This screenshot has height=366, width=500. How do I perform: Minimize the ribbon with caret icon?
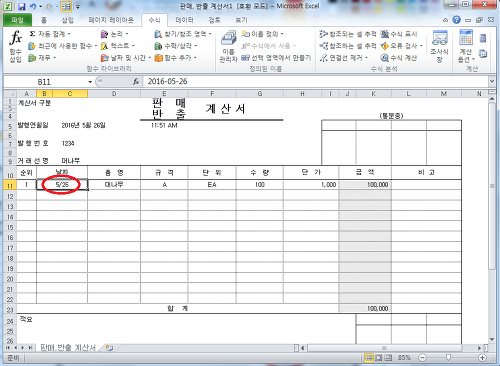(x=446, y=20)
